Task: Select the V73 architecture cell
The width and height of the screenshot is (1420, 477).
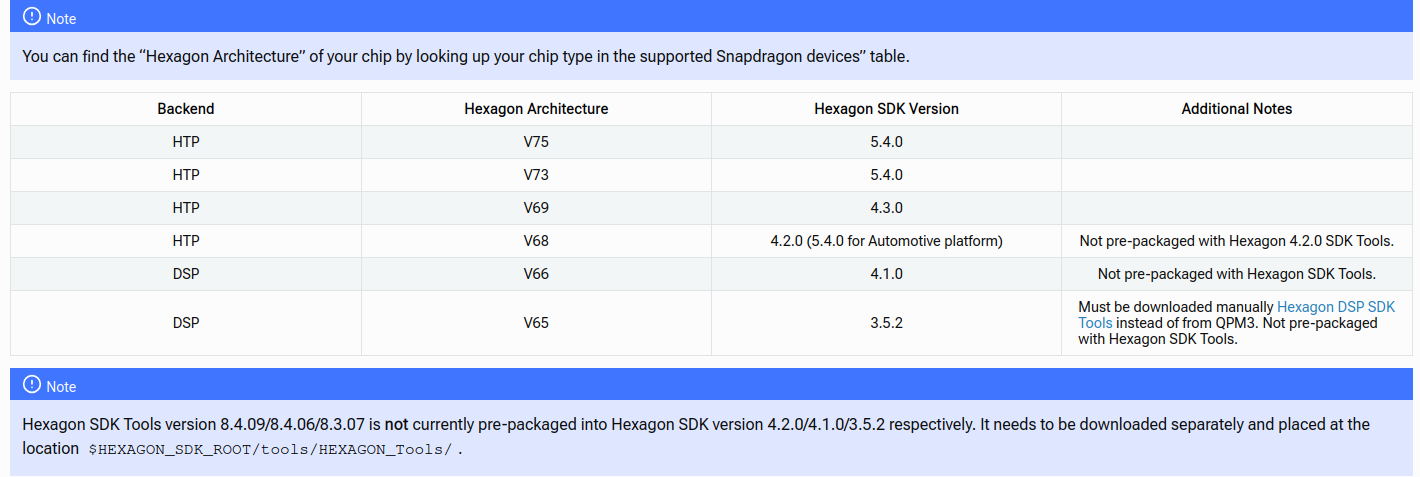Action: (x=536, y=175)
